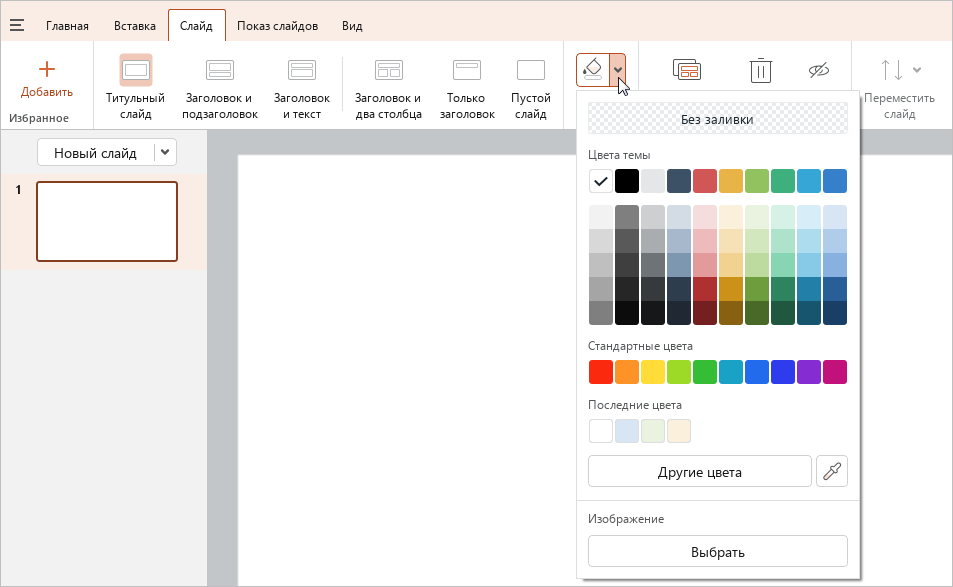Toggle hide slide crossed-eye icon

tap(819, 70)
